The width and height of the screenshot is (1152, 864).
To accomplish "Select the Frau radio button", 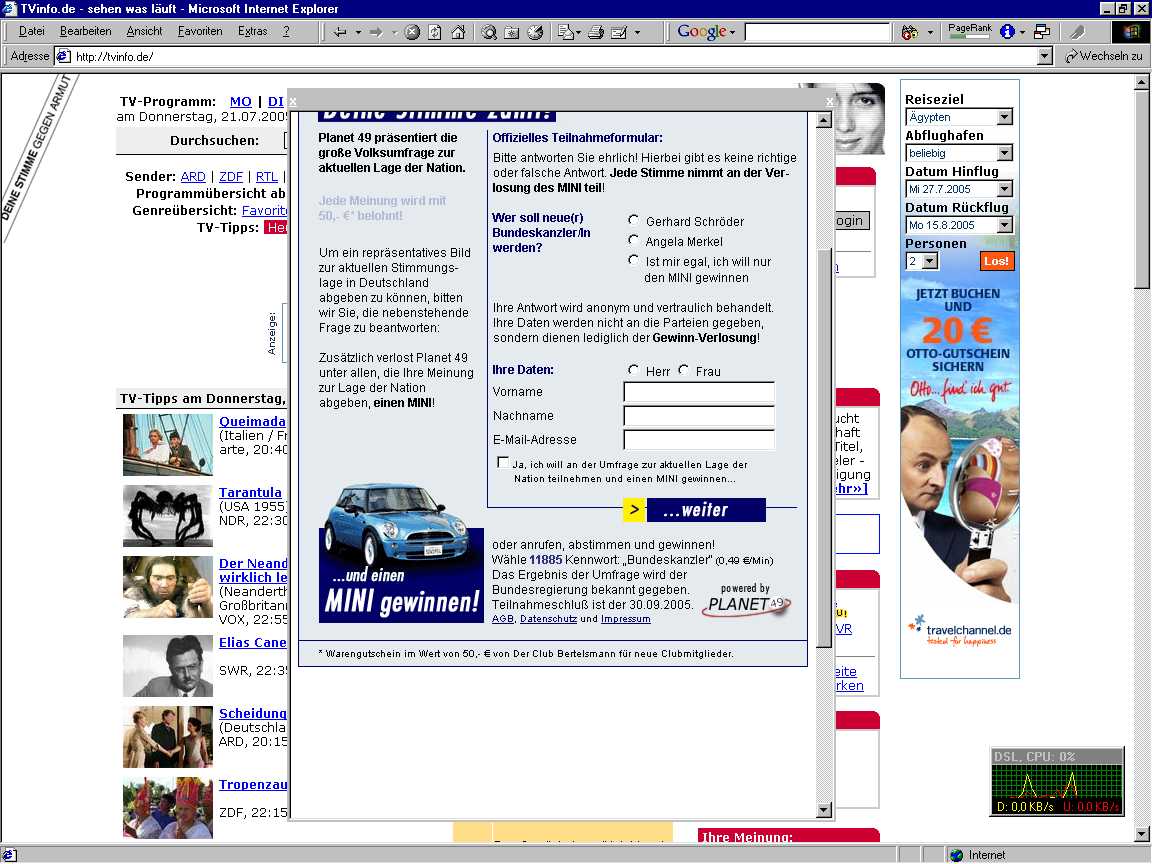I will point(683,370).
